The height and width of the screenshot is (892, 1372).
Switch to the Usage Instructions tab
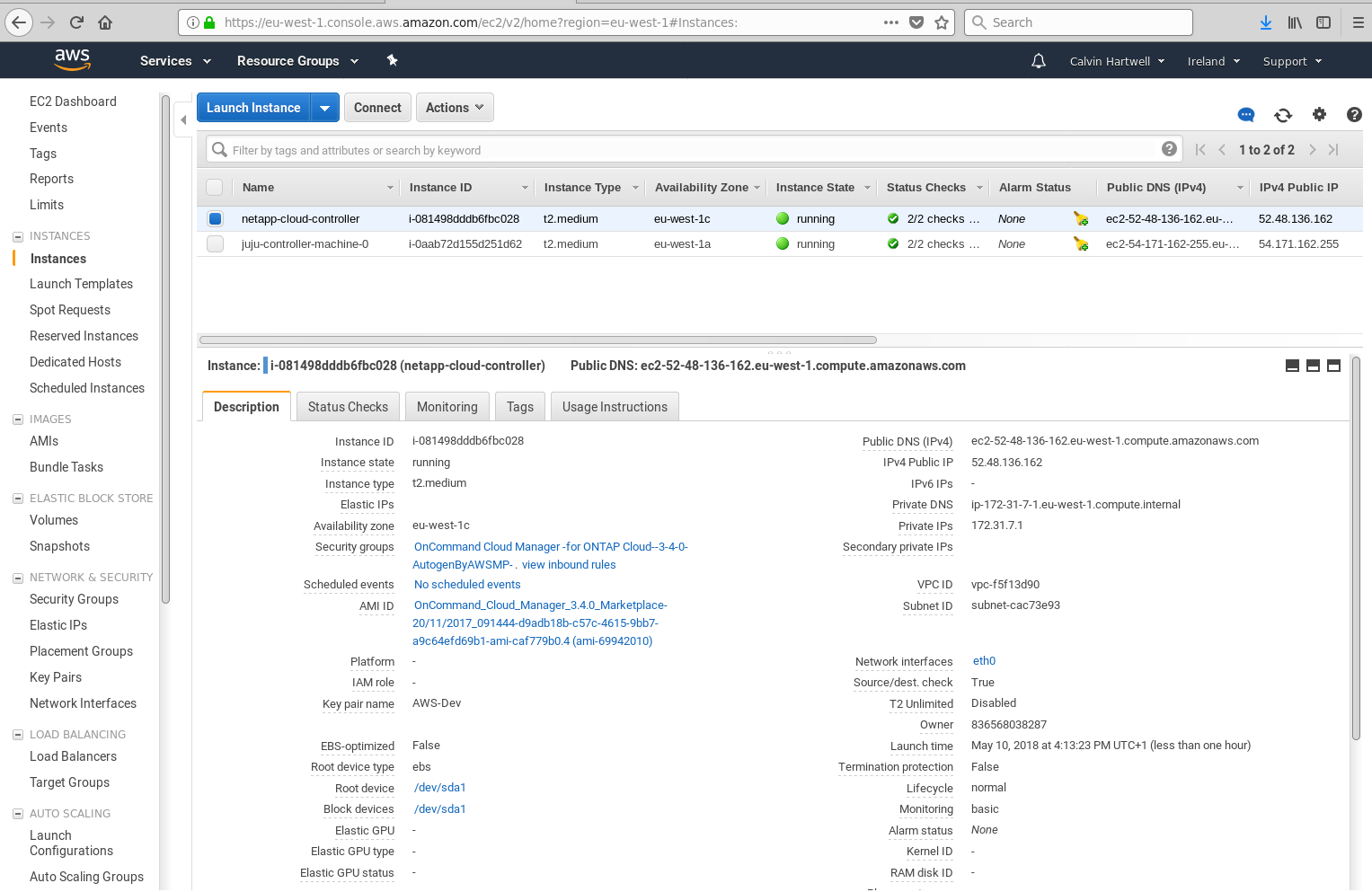pos(615,407)
